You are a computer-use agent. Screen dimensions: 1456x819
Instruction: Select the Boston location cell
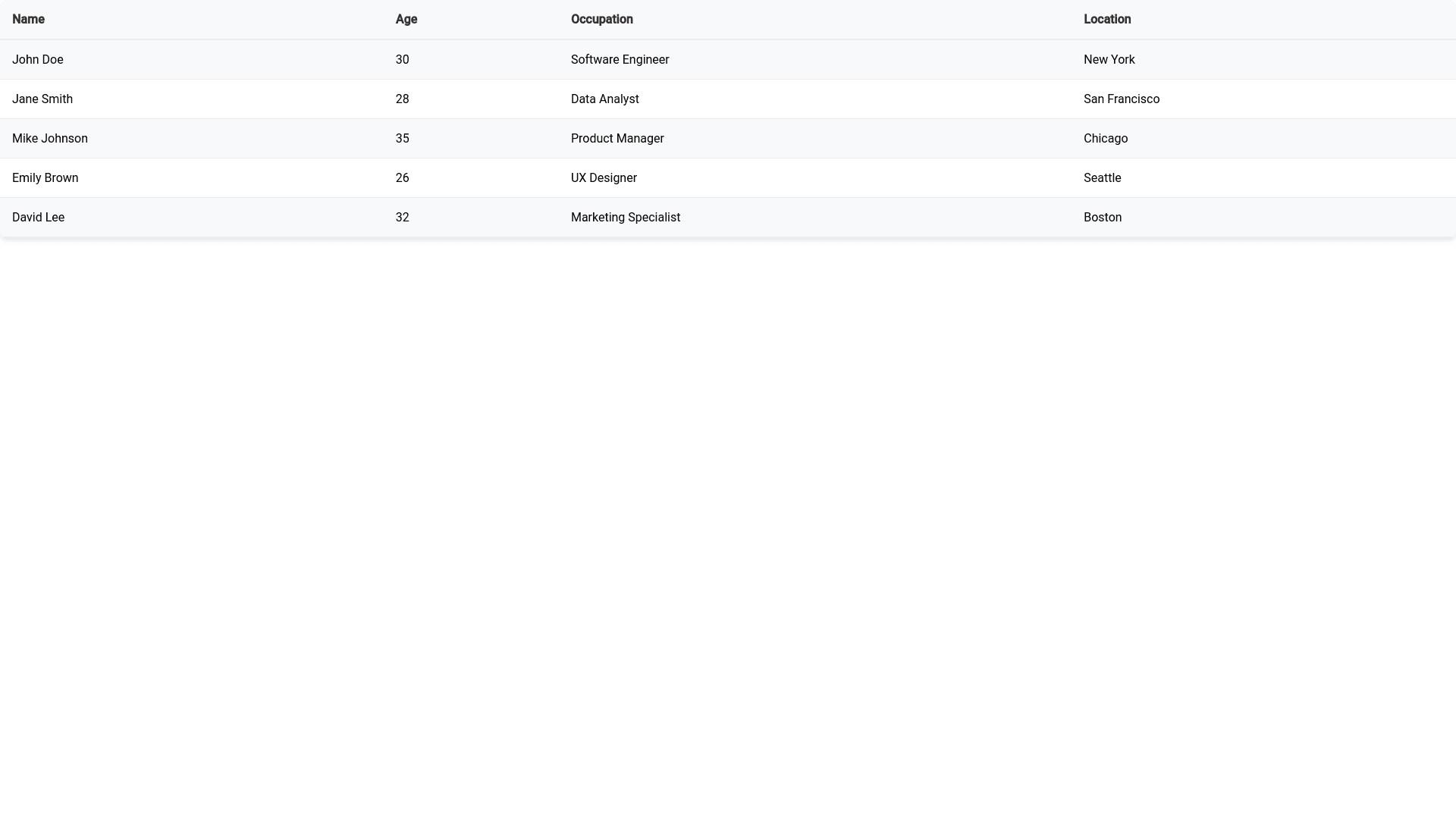click(x=1102, y=218)
